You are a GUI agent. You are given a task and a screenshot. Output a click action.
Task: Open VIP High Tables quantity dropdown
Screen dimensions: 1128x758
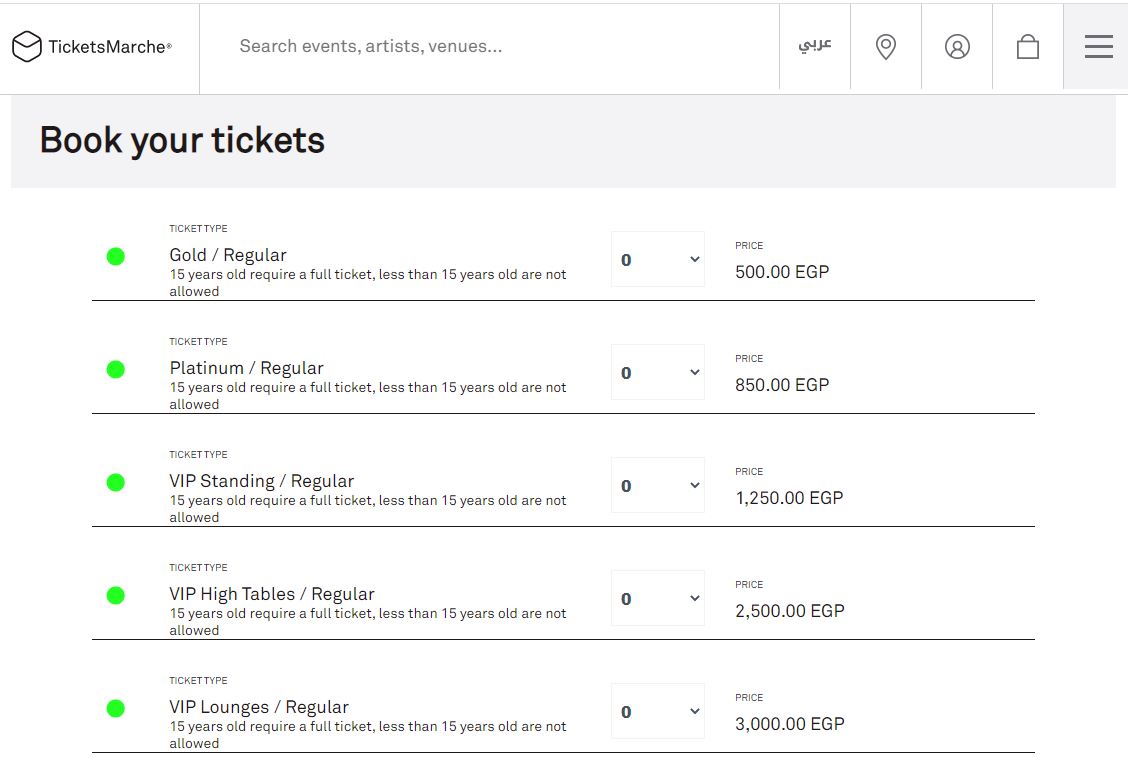click(658, 599)
